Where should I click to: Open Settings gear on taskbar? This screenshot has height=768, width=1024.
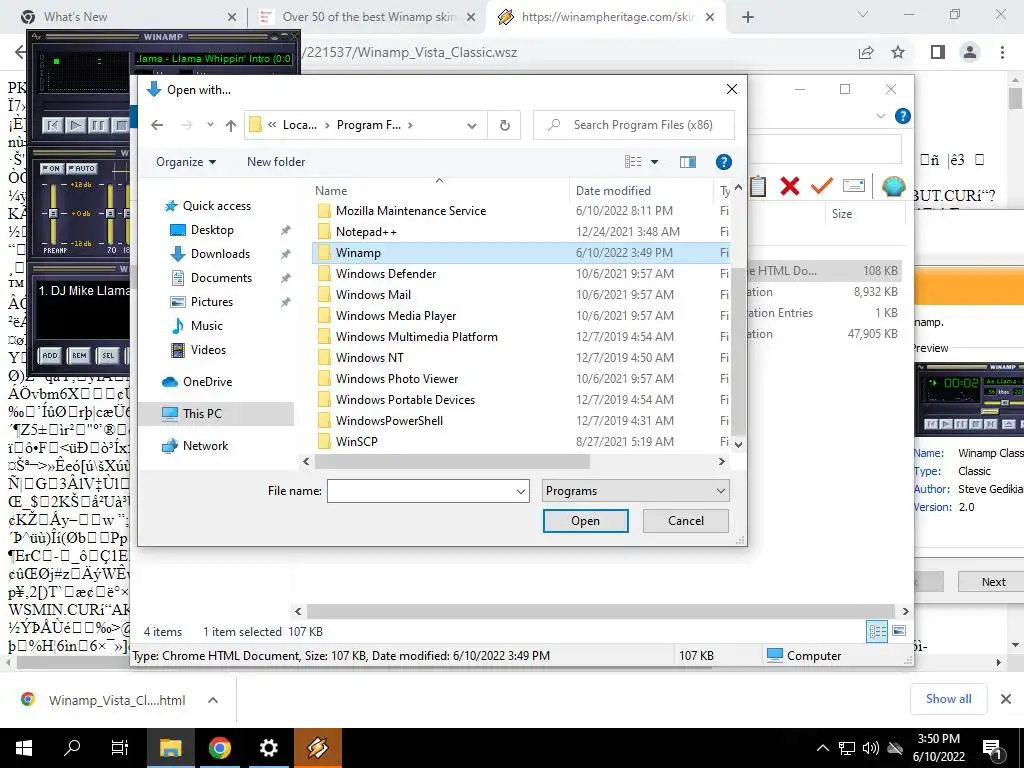point(268,748)
